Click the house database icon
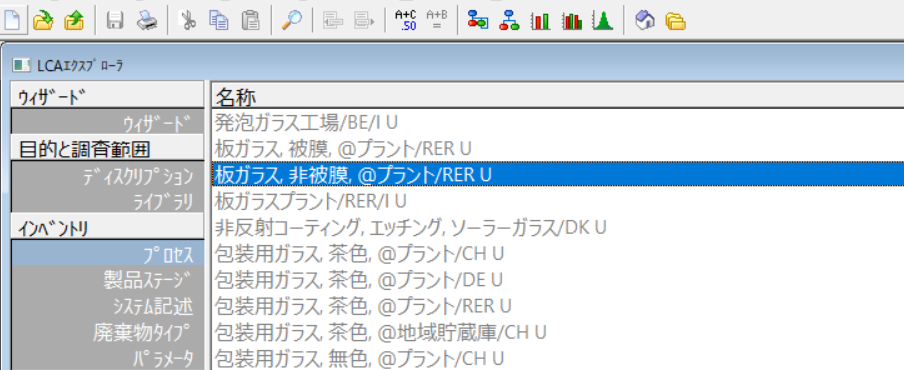The height and width of the screenshot is (370, 904). pyautogui.click(x=645, y=21)
